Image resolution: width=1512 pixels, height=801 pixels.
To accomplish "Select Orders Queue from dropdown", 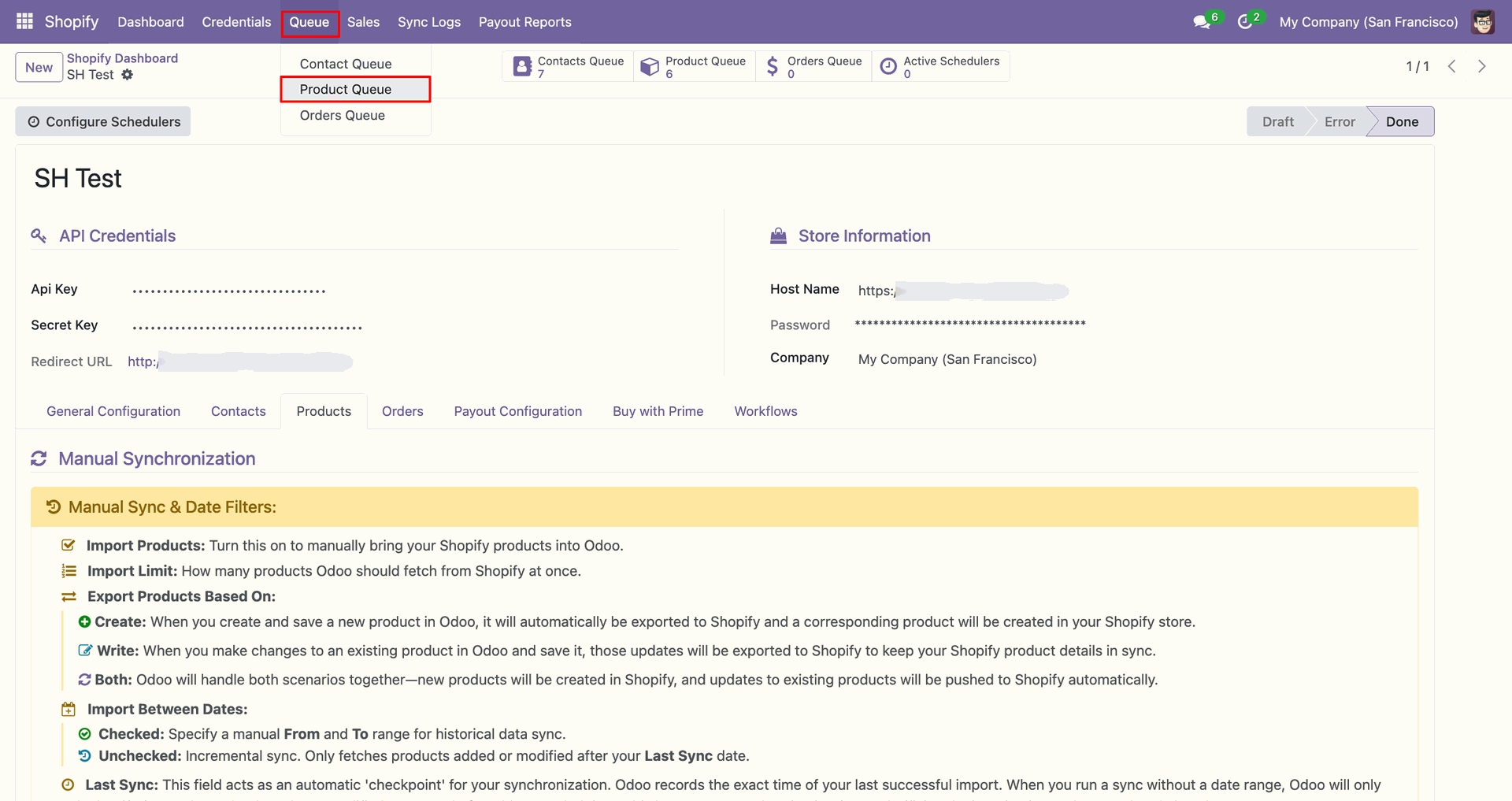I will (x=355, y=115).
